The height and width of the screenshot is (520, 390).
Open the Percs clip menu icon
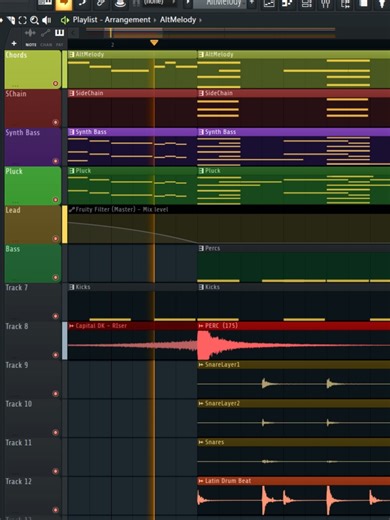[x=201, y=248]
